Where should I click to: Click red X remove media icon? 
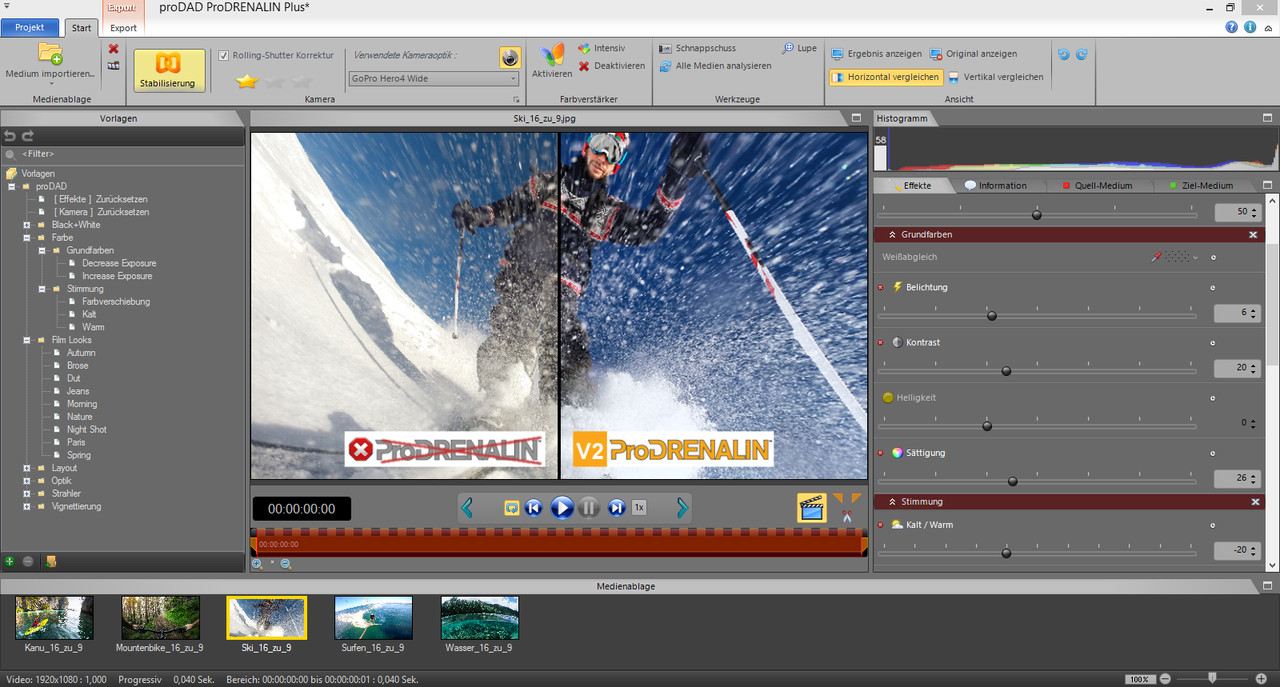tap(113, 48)
